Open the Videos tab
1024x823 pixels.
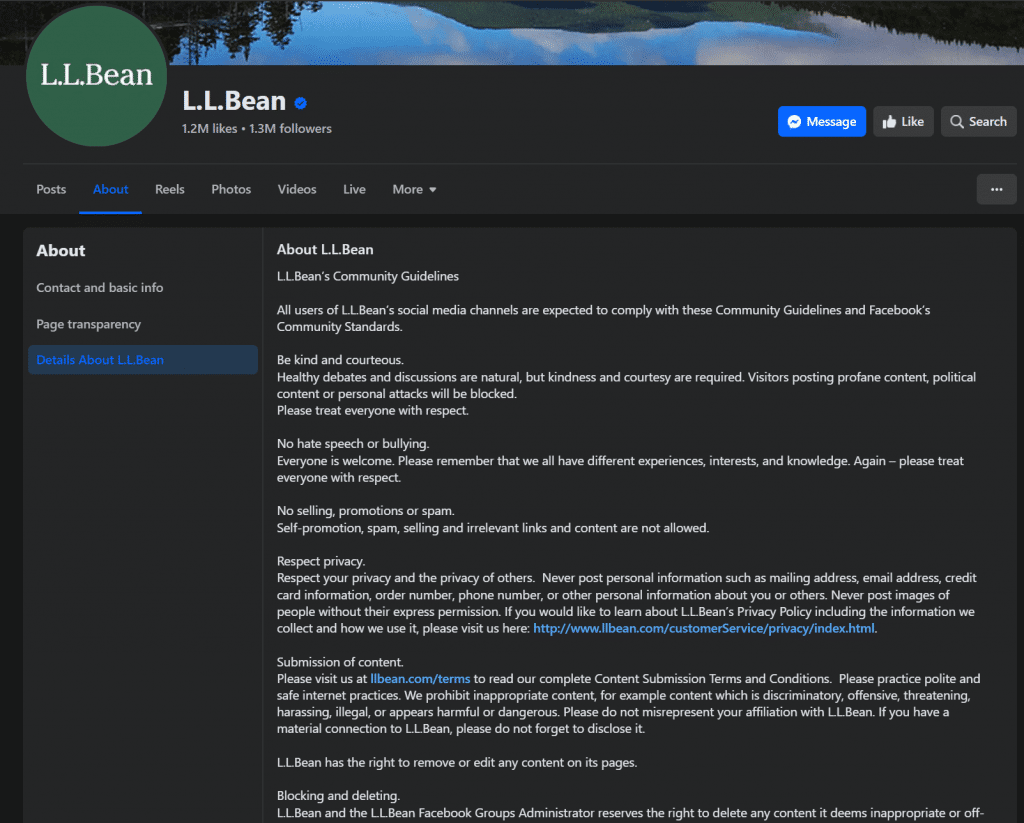297,189
